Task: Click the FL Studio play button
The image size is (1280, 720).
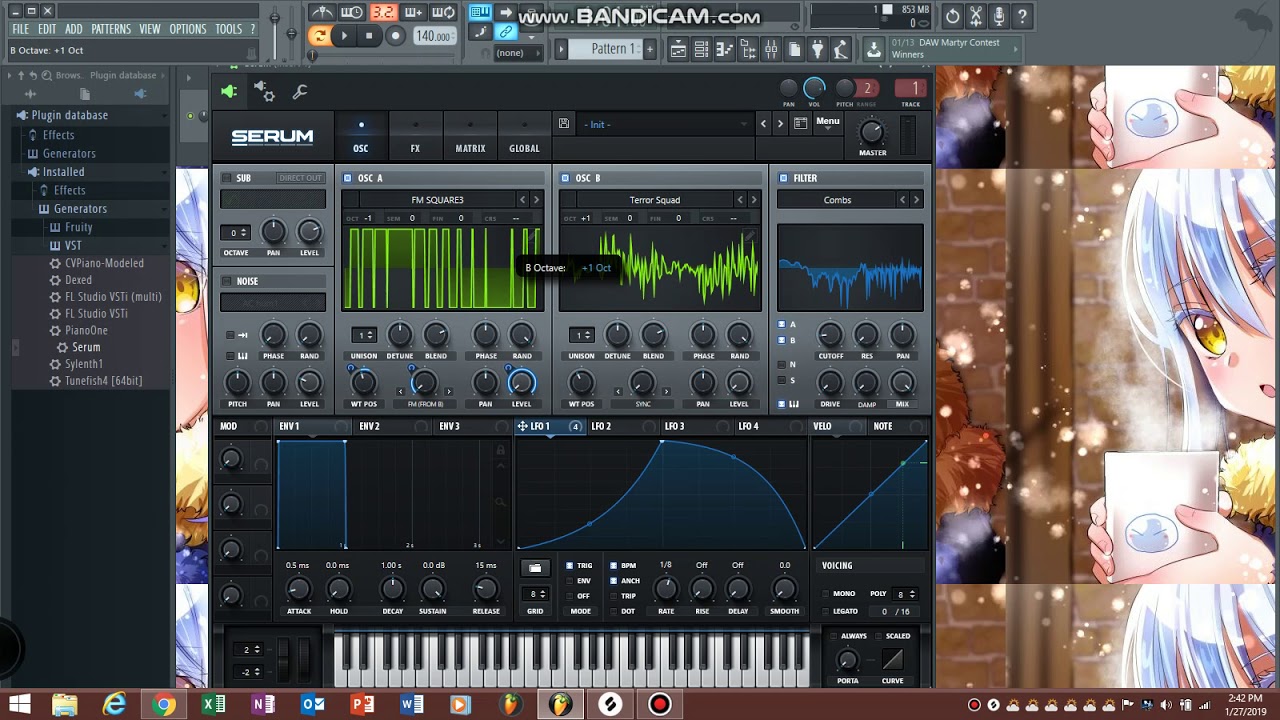Action: [x=344, y=36]
